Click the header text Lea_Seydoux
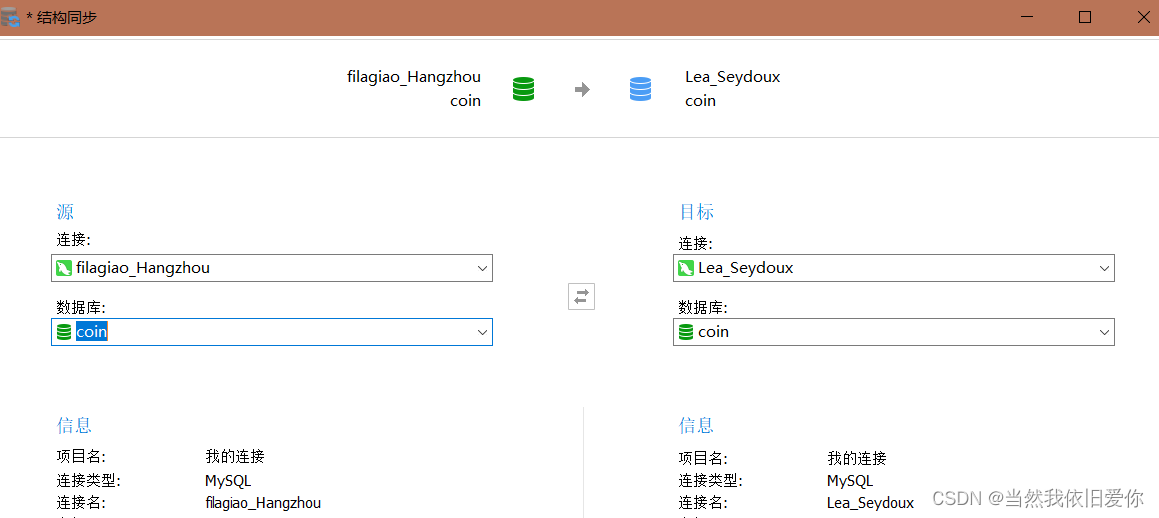This screenshot has height=518, width=1159. [733, 77]
